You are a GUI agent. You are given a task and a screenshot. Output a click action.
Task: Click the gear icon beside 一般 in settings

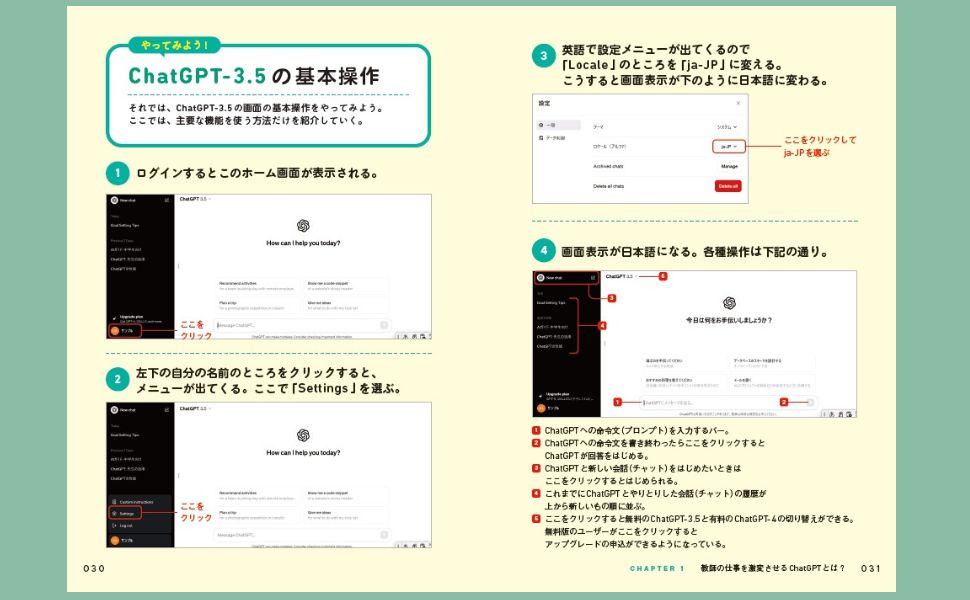(x=541, y=125)
